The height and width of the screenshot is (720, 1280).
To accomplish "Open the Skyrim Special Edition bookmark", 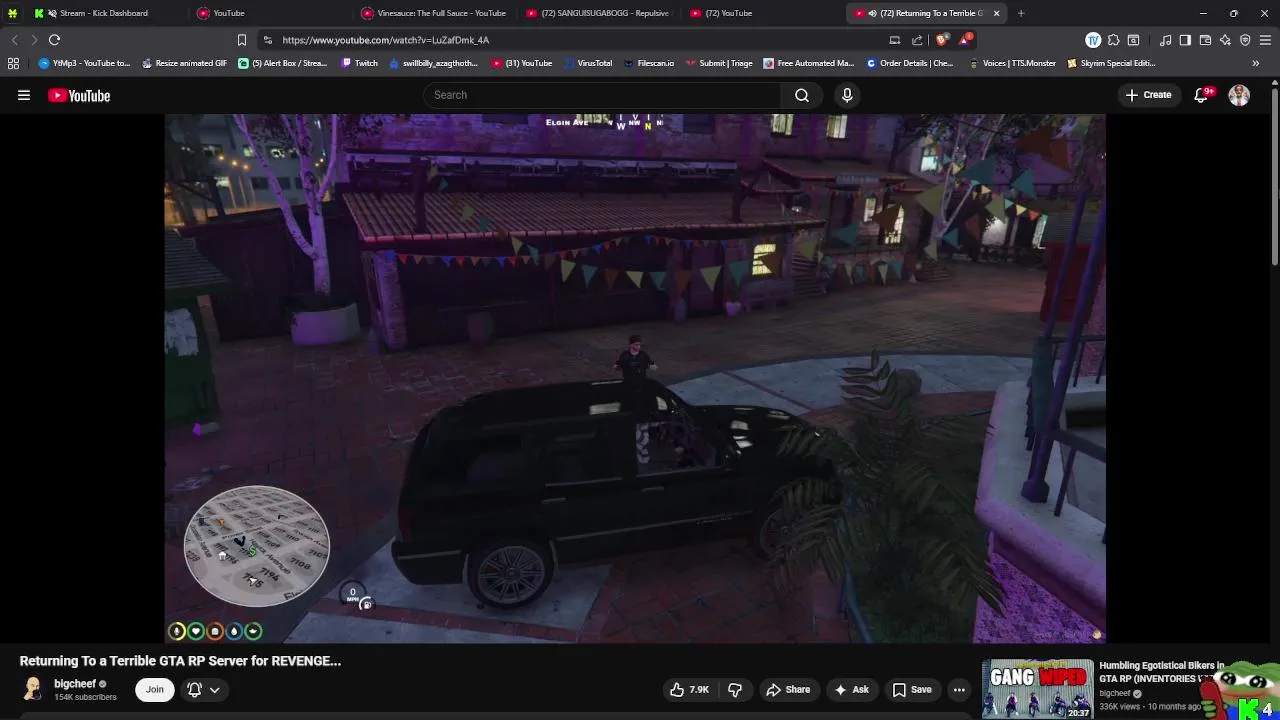I will pos(1111,63).
